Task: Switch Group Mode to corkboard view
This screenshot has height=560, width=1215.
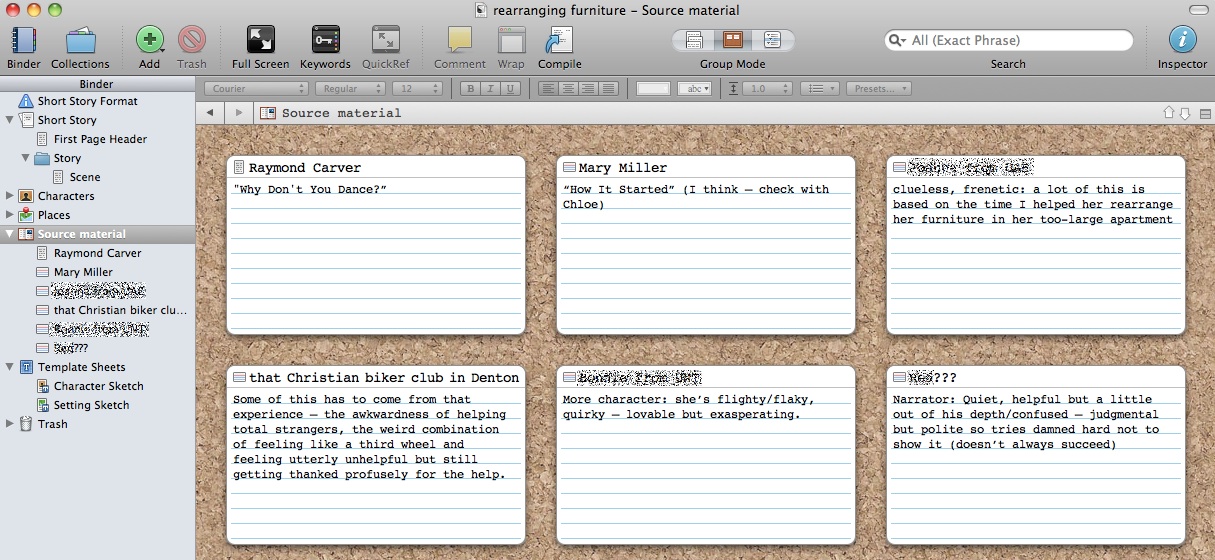Action: click(x=733, y=41)
